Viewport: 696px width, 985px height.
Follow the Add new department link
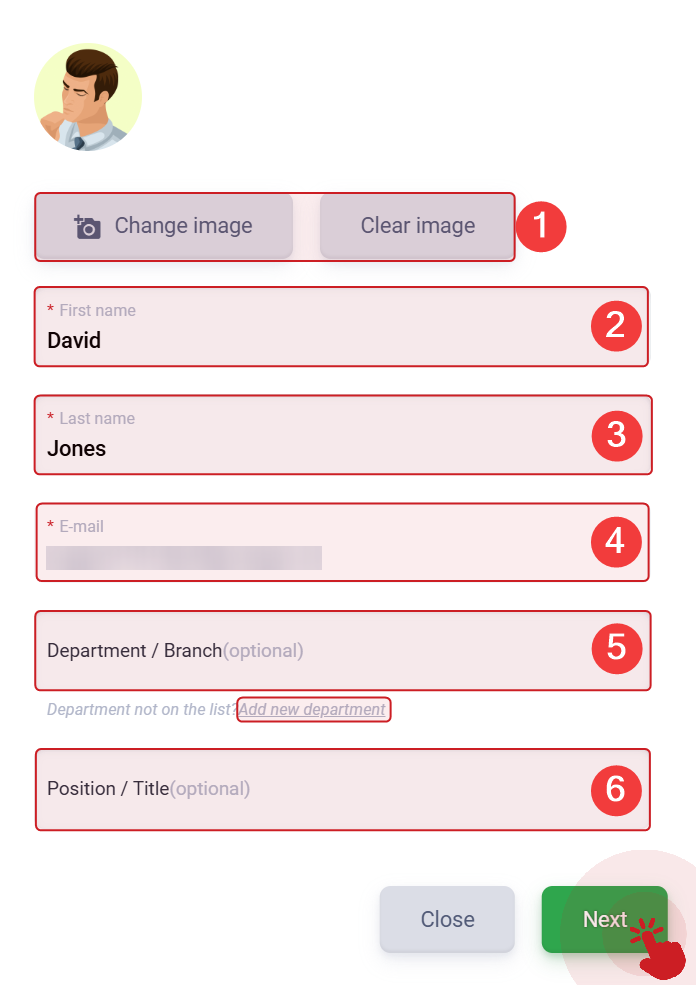tap(313, 709)
